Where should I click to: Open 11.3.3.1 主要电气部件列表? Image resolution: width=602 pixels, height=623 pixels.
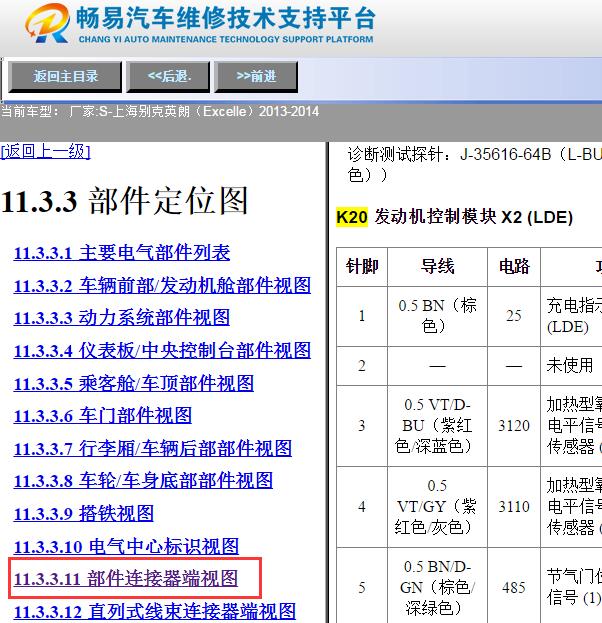pyautogui.click(x=122, y=253)
